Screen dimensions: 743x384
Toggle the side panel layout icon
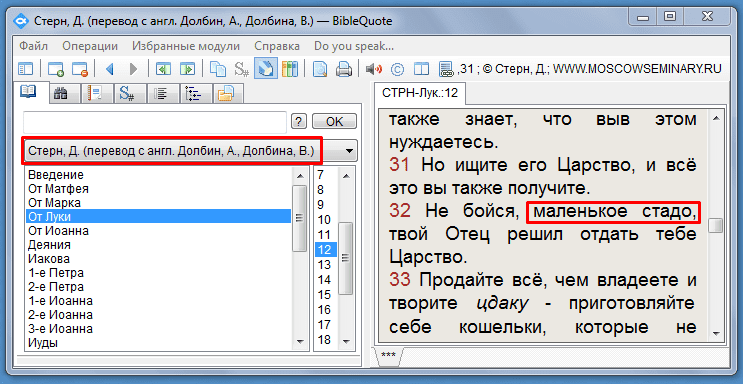pyautogui.click(x=26, y=69)
